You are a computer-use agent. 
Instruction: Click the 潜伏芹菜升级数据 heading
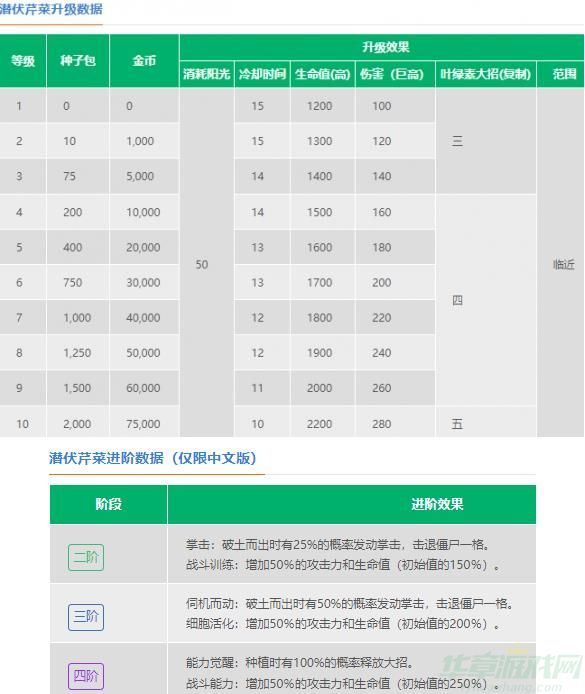[51, 9]
